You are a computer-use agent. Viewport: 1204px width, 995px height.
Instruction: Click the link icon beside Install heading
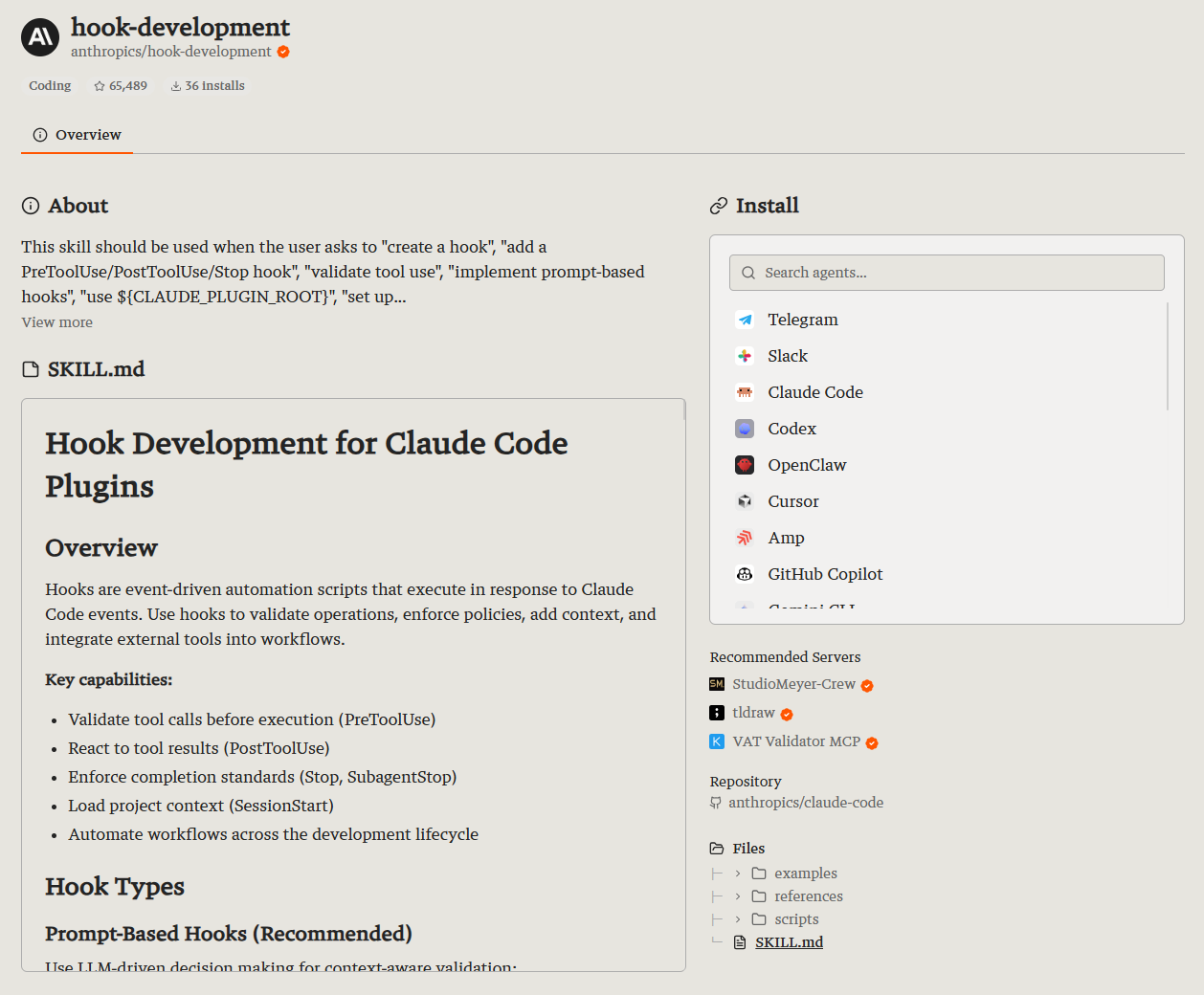tap(719, 206)
